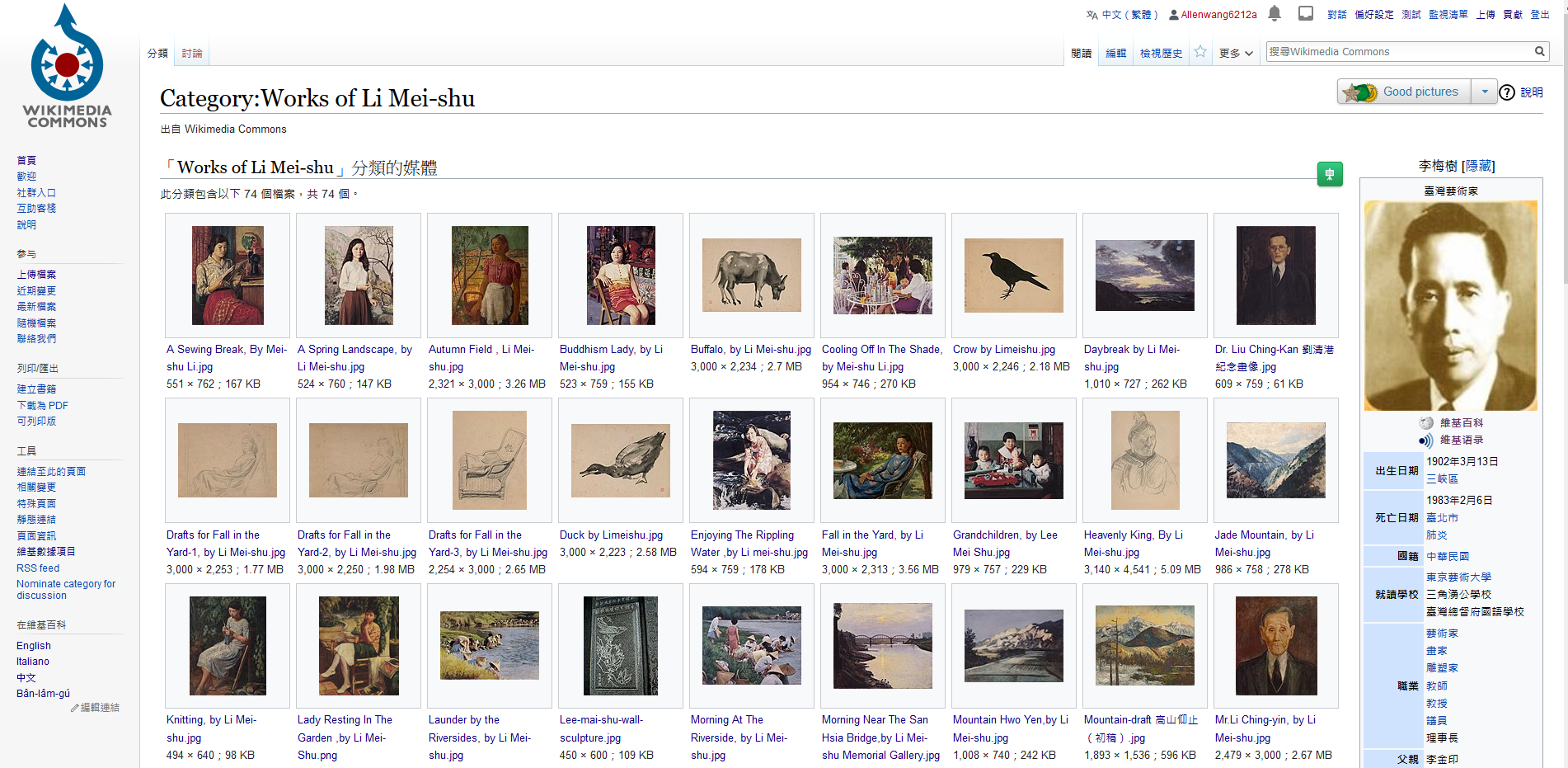Open the Daybreak painting thumbnail
Viewport: 1568px width, 768px height.
point(1145,276)
